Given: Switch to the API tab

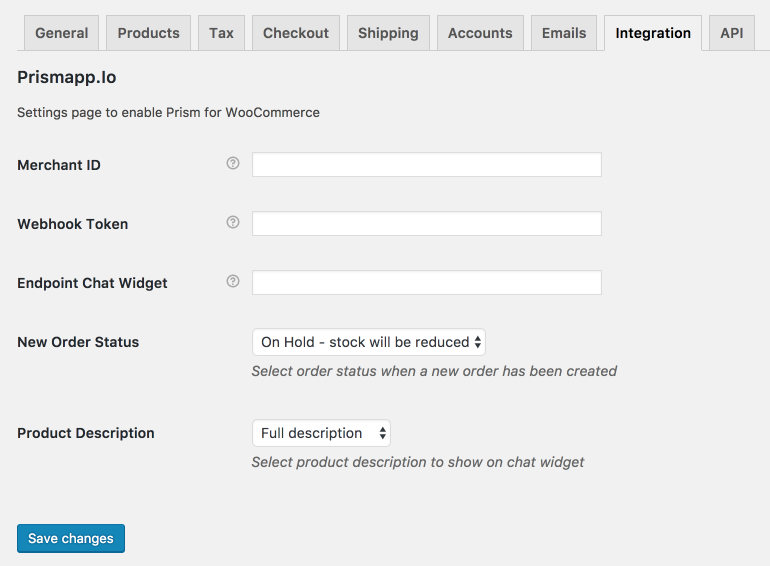Looking at the screenshot, I should coord(732,33).
